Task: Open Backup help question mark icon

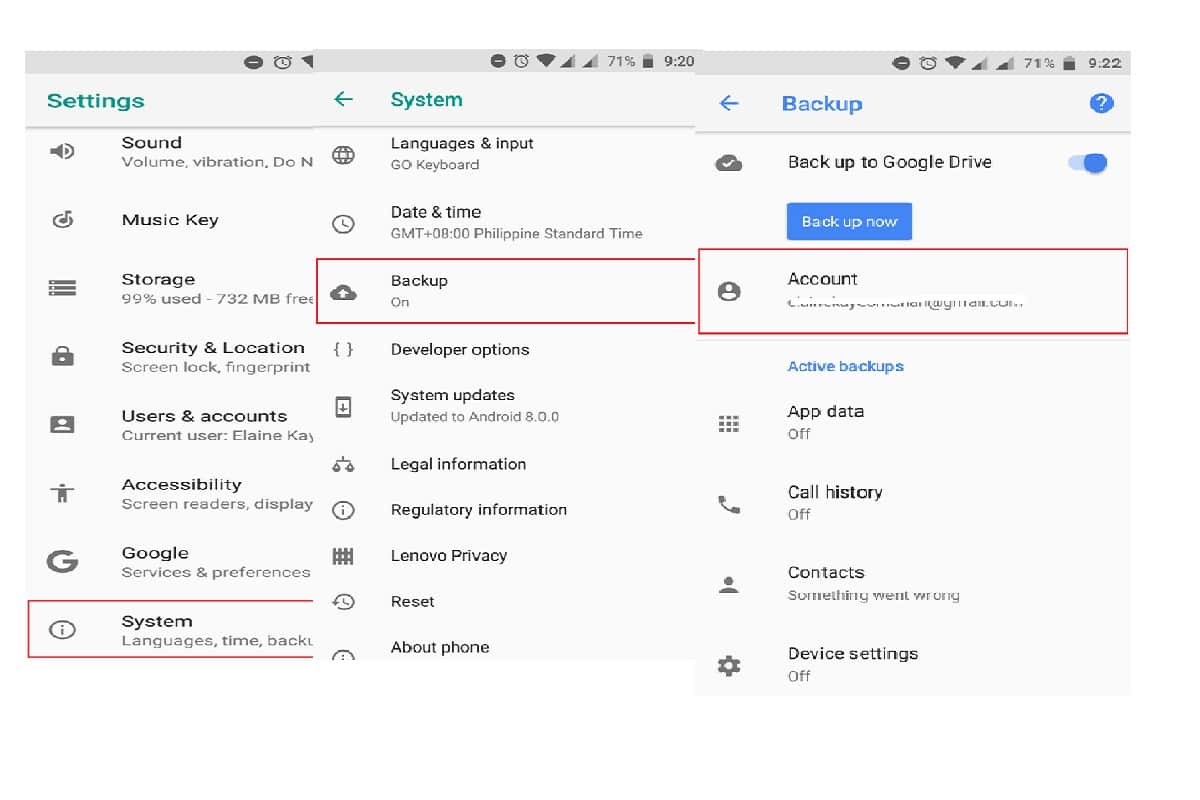Action: pos(1101,103)
